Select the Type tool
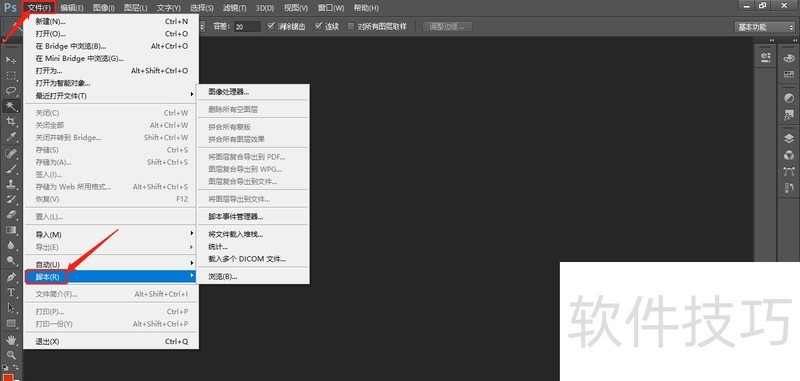 (11, 292)
